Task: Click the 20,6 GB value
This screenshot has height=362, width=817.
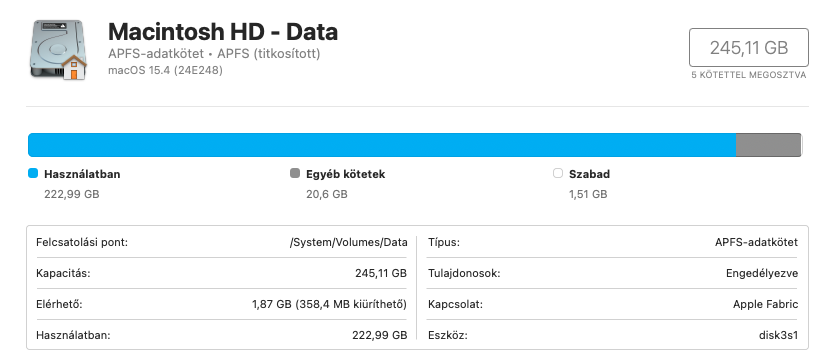Action: coord(327,194)
